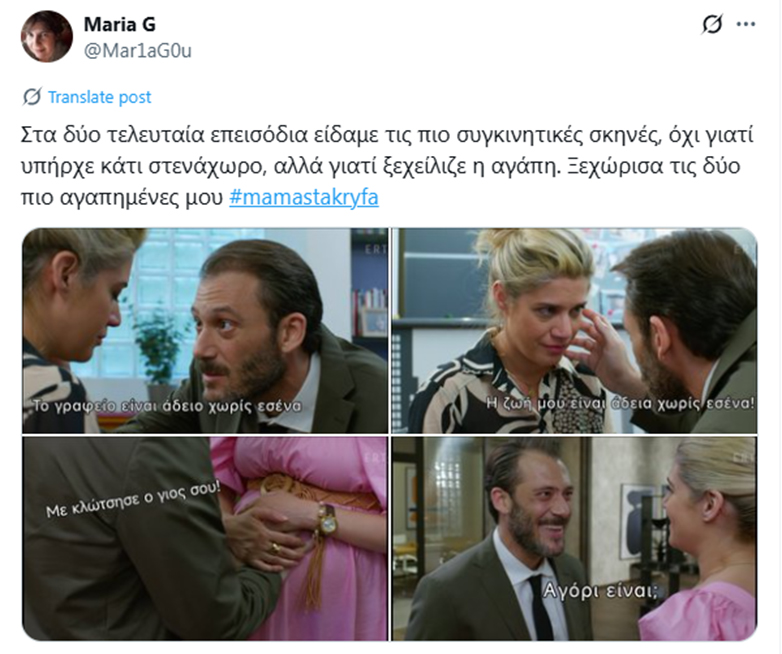
Task: Click the subtitle 'Με κλώτσησε ο γιος σου!'
Action: (133, 499)
